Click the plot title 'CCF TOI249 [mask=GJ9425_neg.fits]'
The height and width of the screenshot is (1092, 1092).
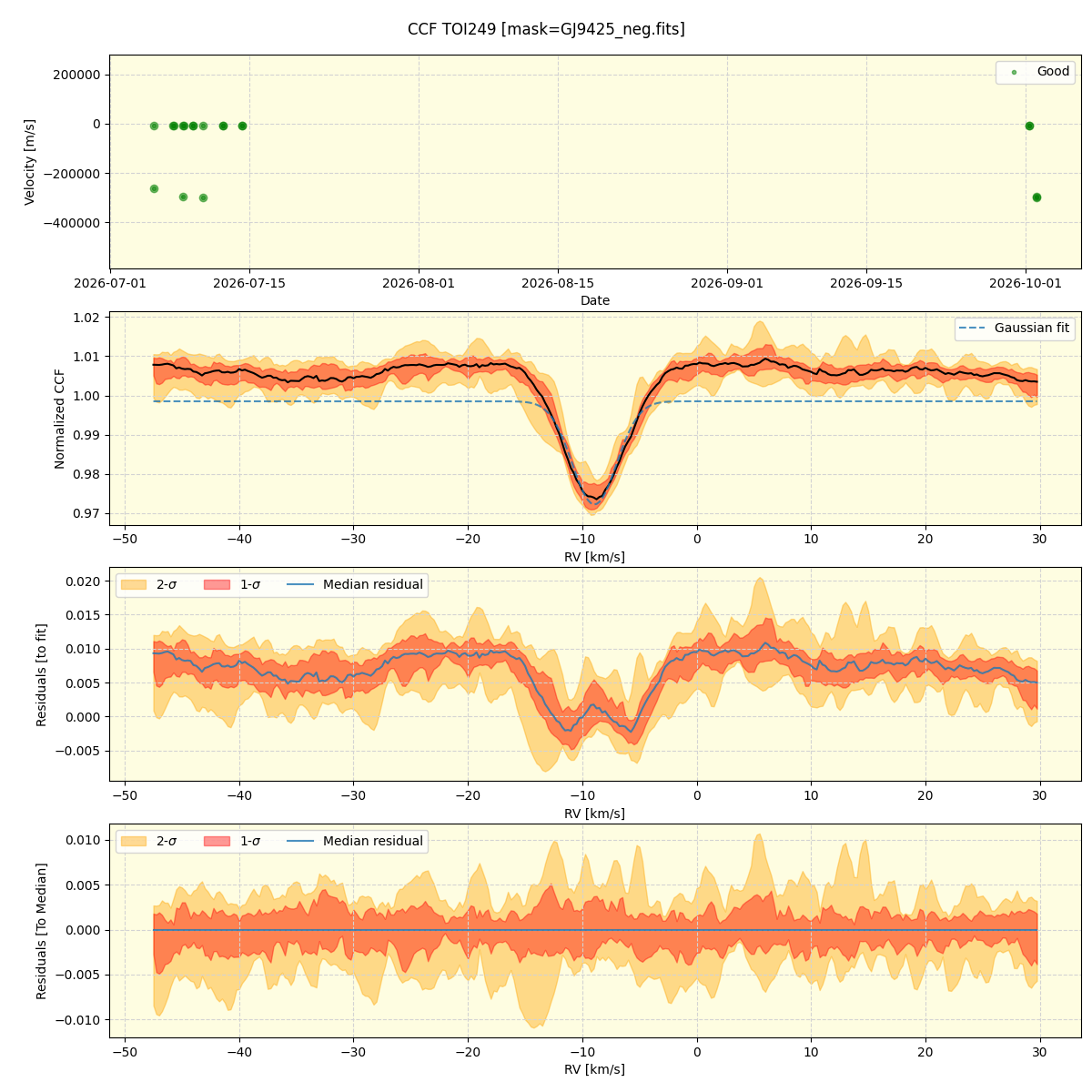click(546, 29)
